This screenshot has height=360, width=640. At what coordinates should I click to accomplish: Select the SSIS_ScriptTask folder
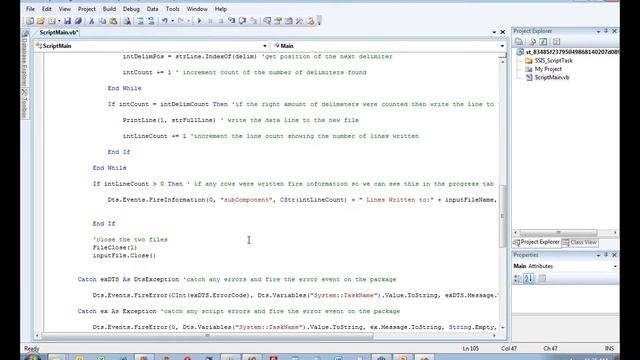point(553,60)
